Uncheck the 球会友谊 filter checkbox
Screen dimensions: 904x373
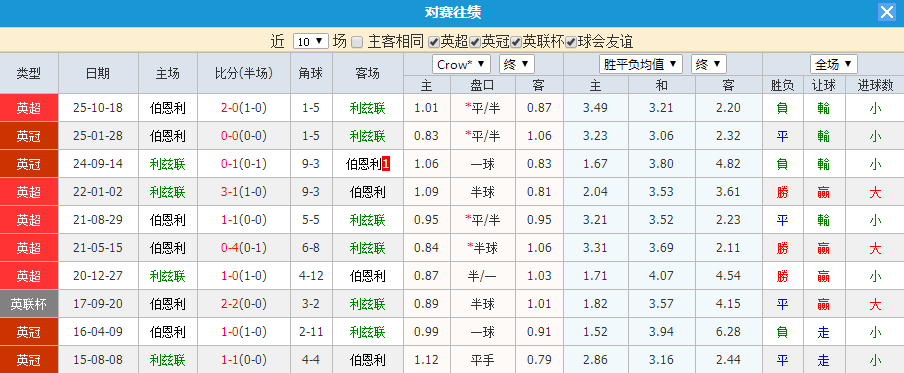click(x=571, y=42)
